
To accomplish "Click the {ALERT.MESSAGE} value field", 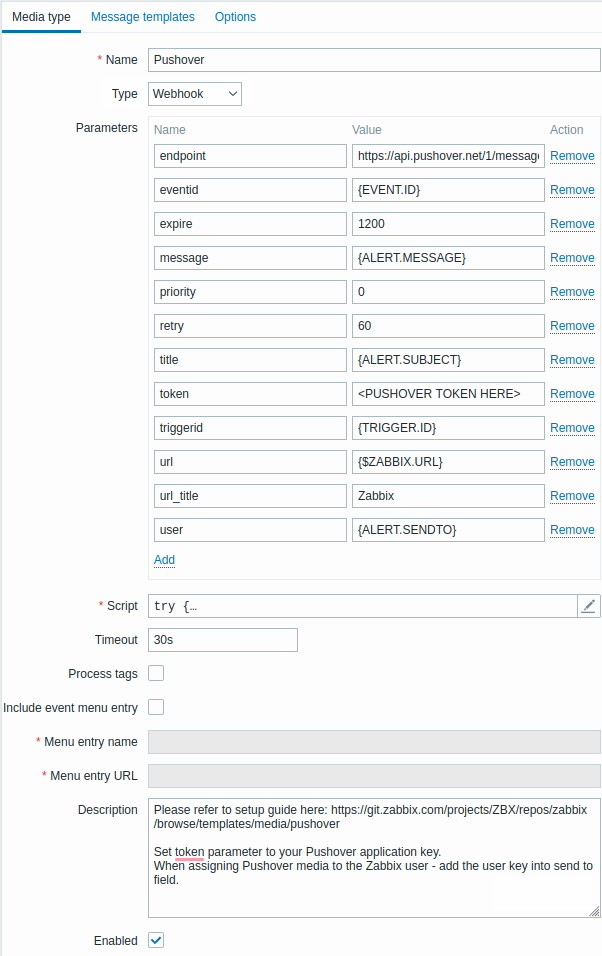I will point(448,258).
